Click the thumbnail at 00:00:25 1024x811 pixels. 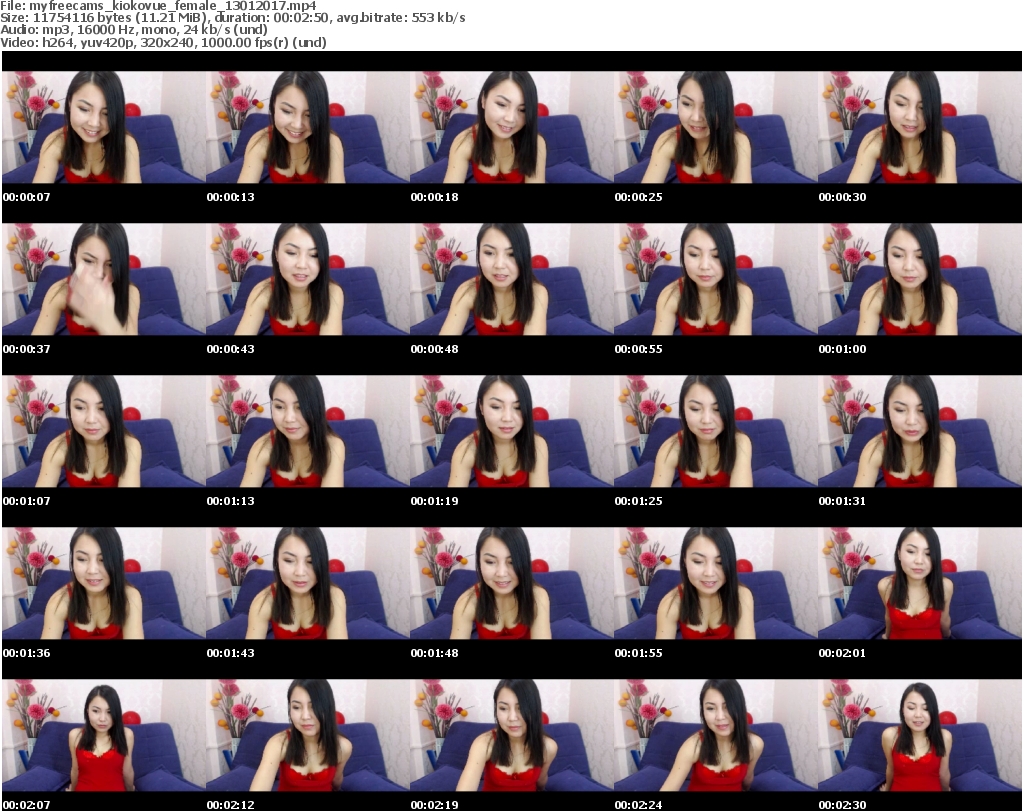(x=716, y=127)
